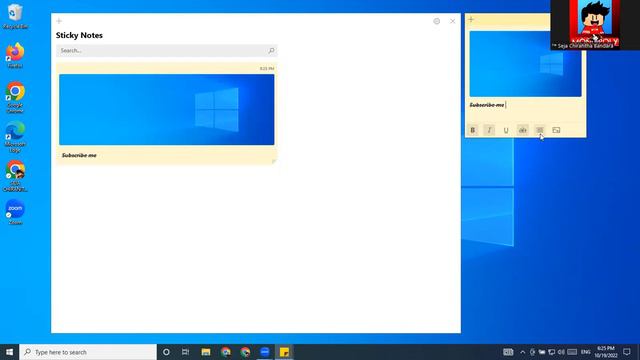The image size is (640, 360).
Task: Open the Firefox desktop shortcut
Action: [x=15, y=55]
